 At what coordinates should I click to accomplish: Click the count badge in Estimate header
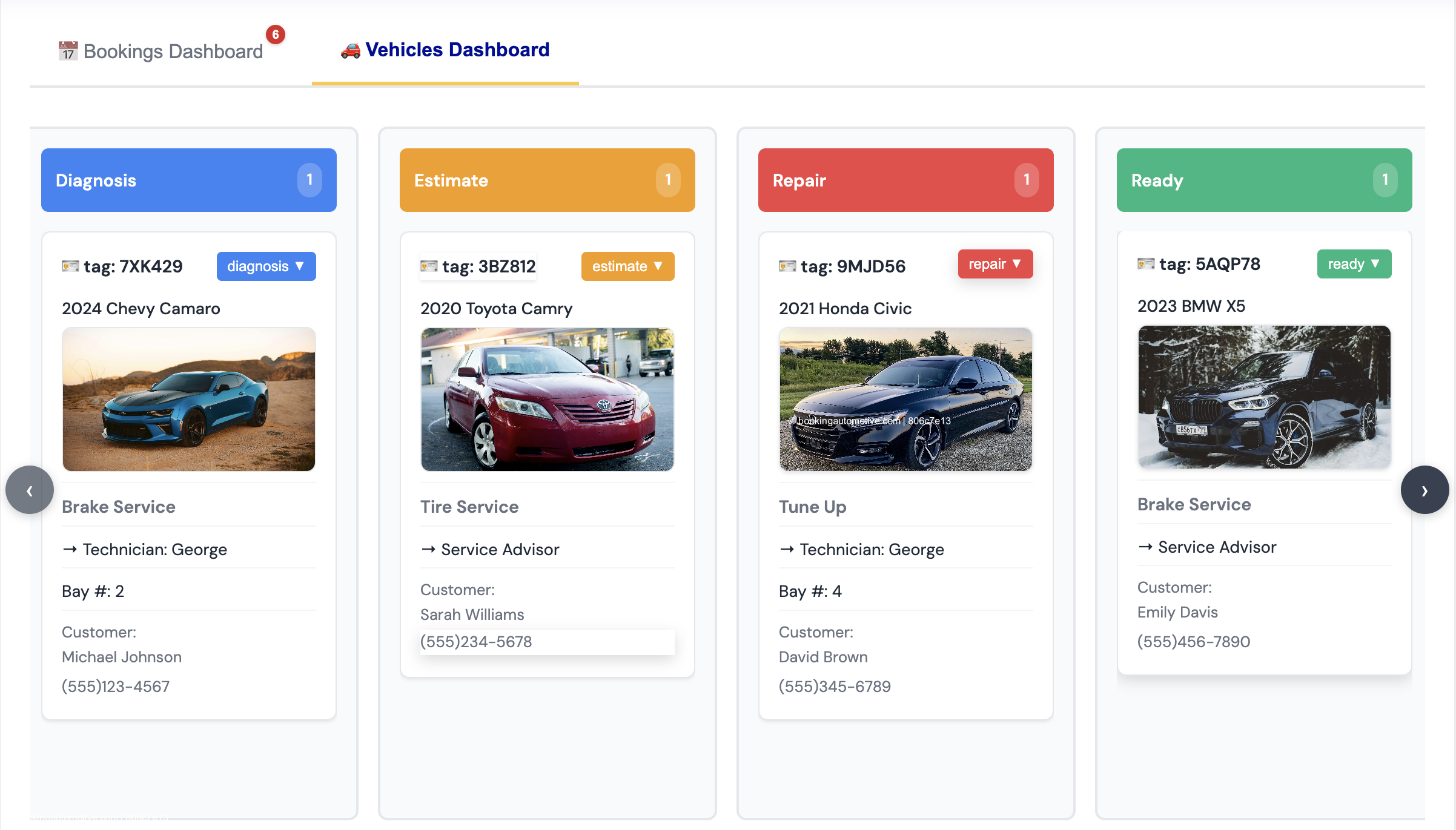pos(668,180)
